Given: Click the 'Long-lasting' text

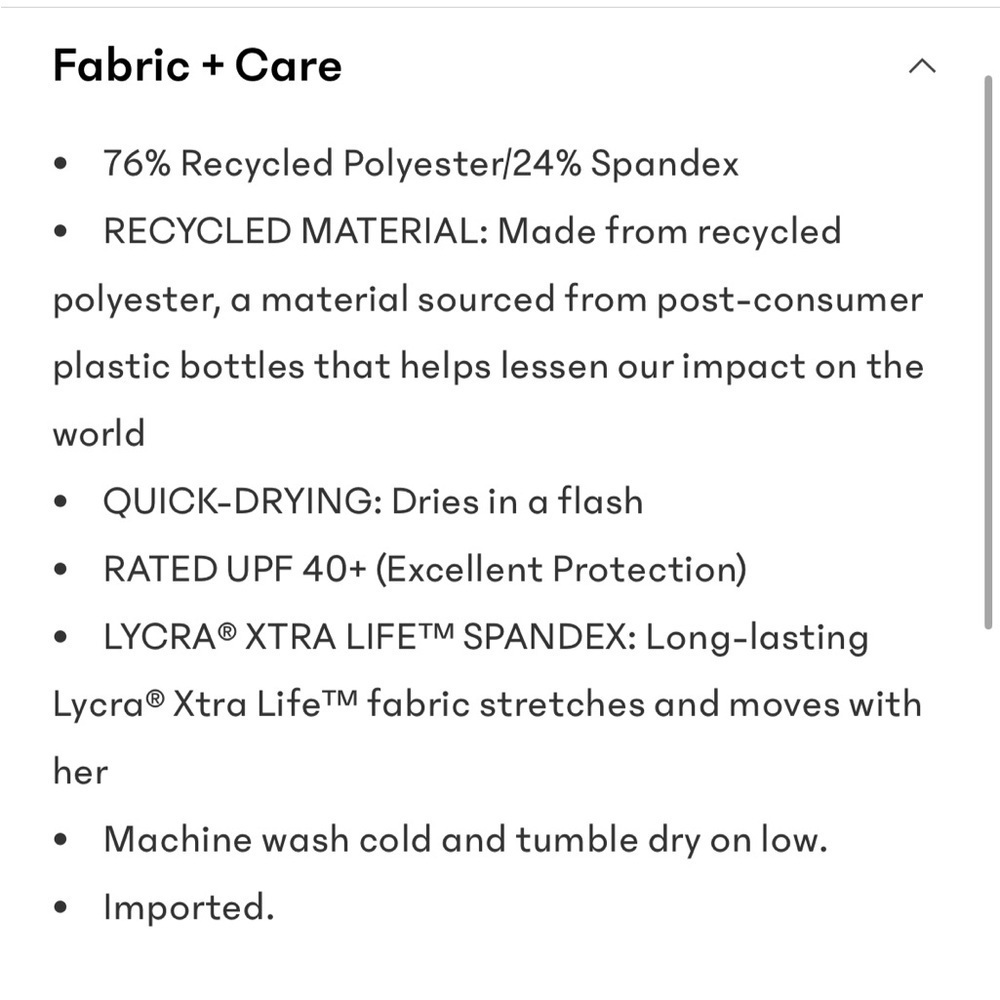Looking at the screenshot, I should click(757, 637).
